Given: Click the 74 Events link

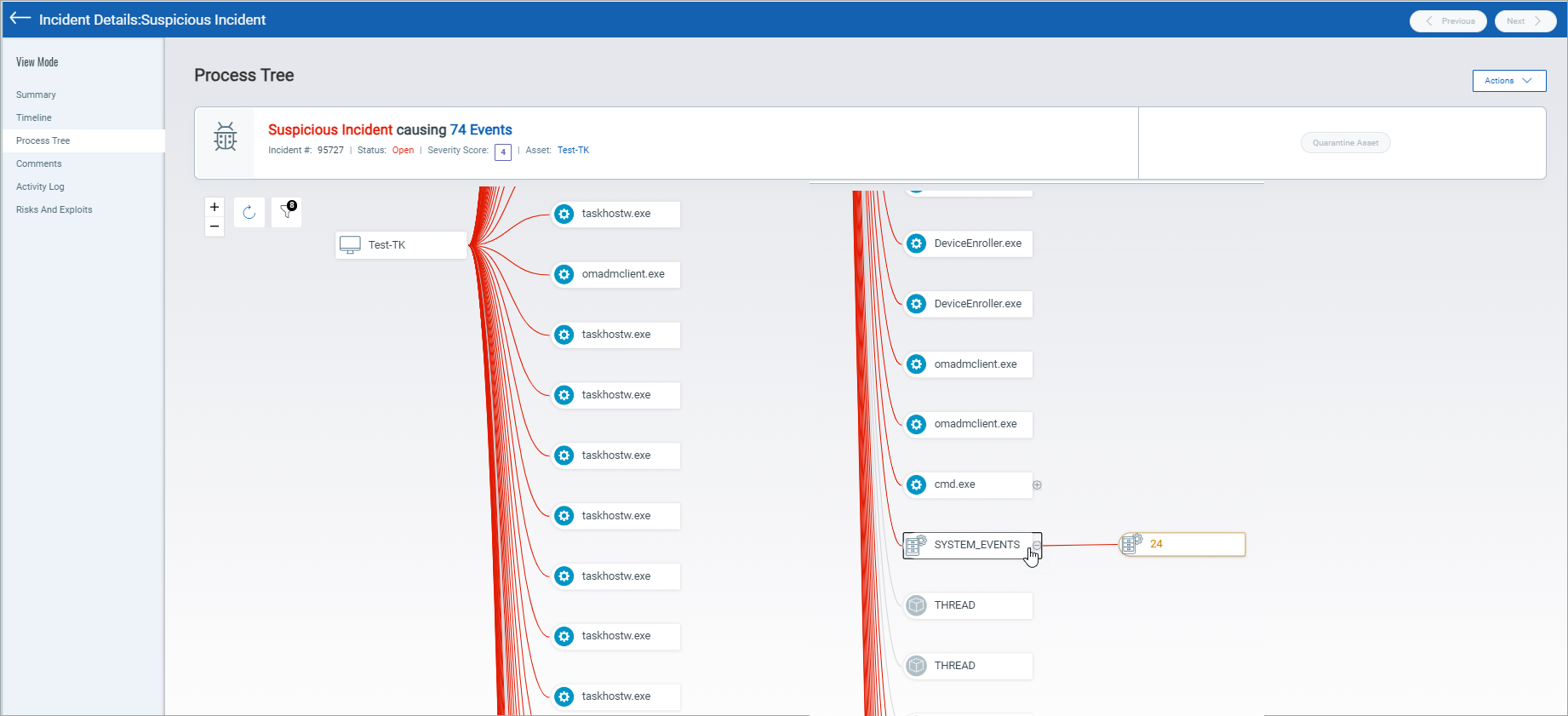Looking at the screenshot, I should tap(481, 129).
